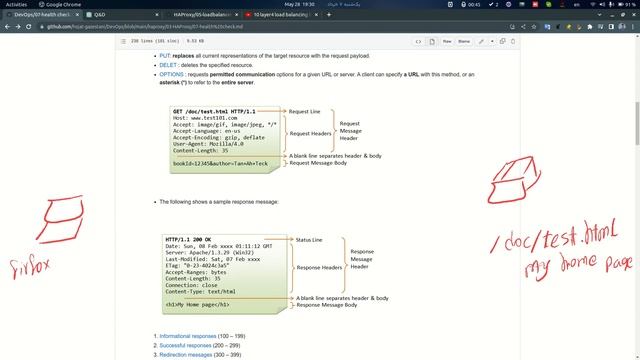
Task: Open the Informational responses link
Action: click(188, 336)
